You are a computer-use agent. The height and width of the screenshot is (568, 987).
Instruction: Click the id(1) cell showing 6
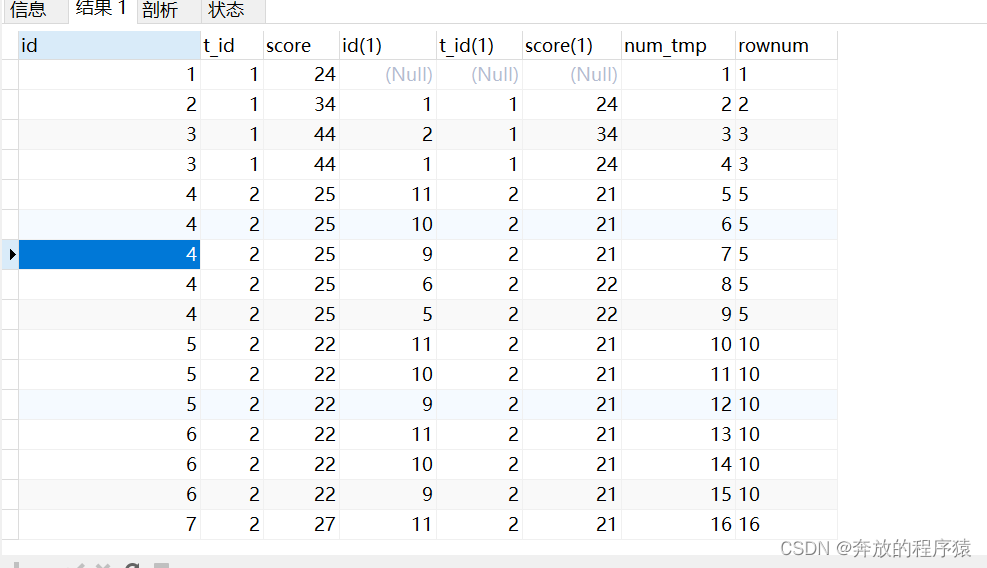387,285
